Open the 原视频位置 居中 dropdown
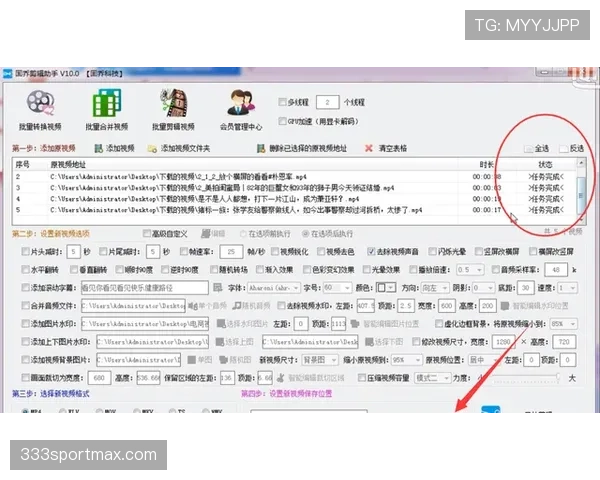Screen dimensions: 600x480 pos(484,360)
